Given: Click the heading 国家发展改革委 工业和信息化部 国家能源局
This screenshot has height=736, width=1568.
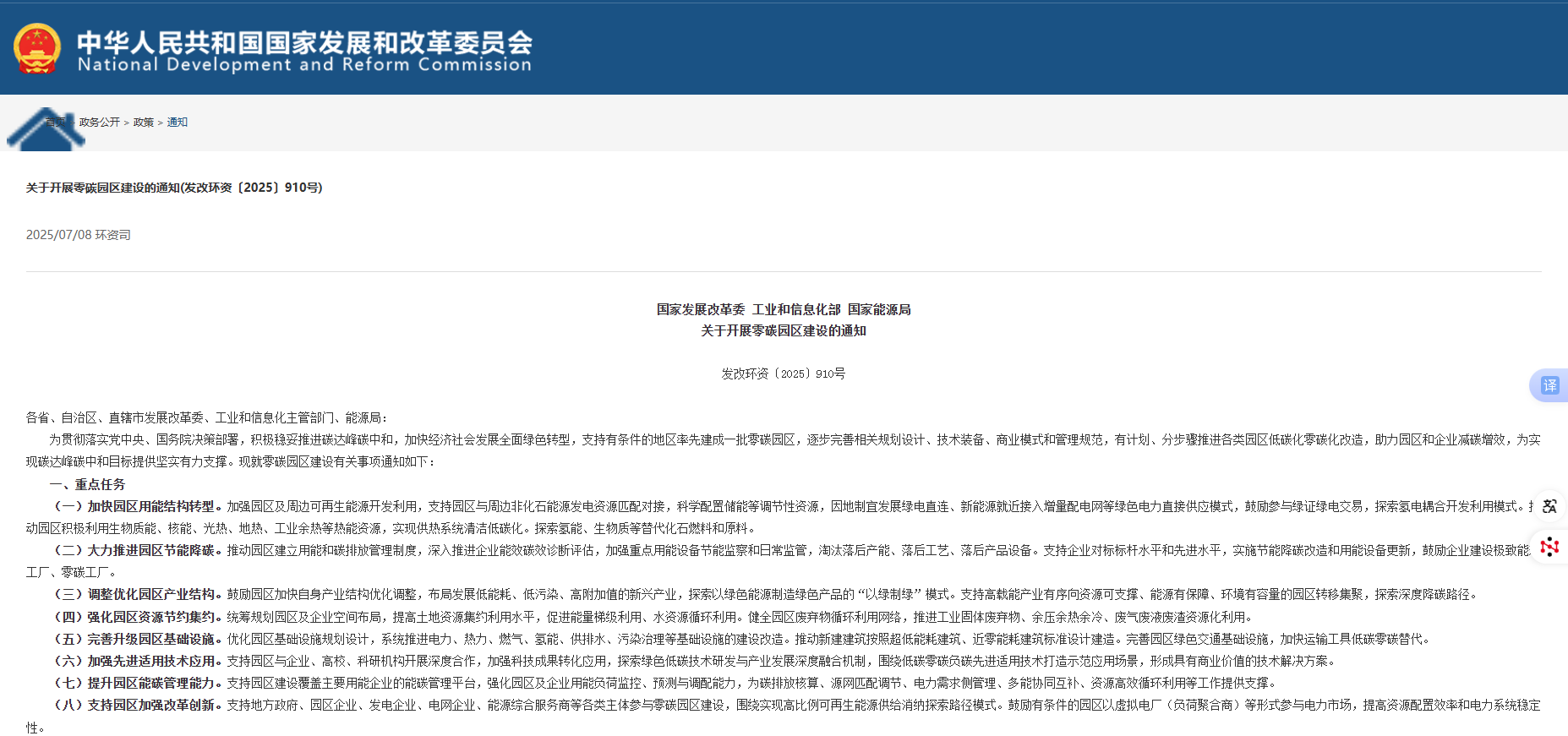Looking at the screenshot, I should (x=784, y=310).
